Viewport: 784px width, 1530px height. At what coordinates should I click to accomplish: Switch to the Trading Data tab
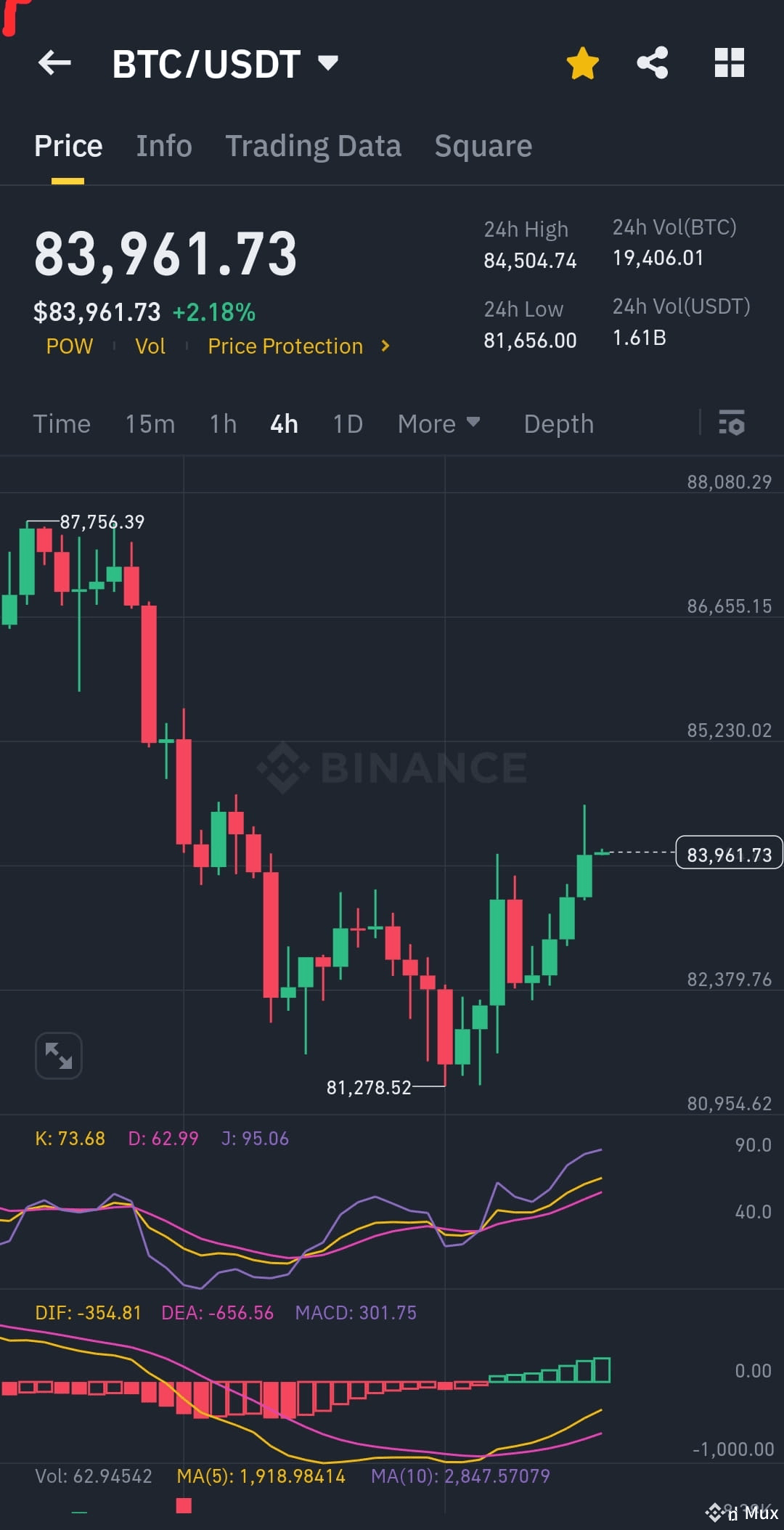[x=314, y=145]
